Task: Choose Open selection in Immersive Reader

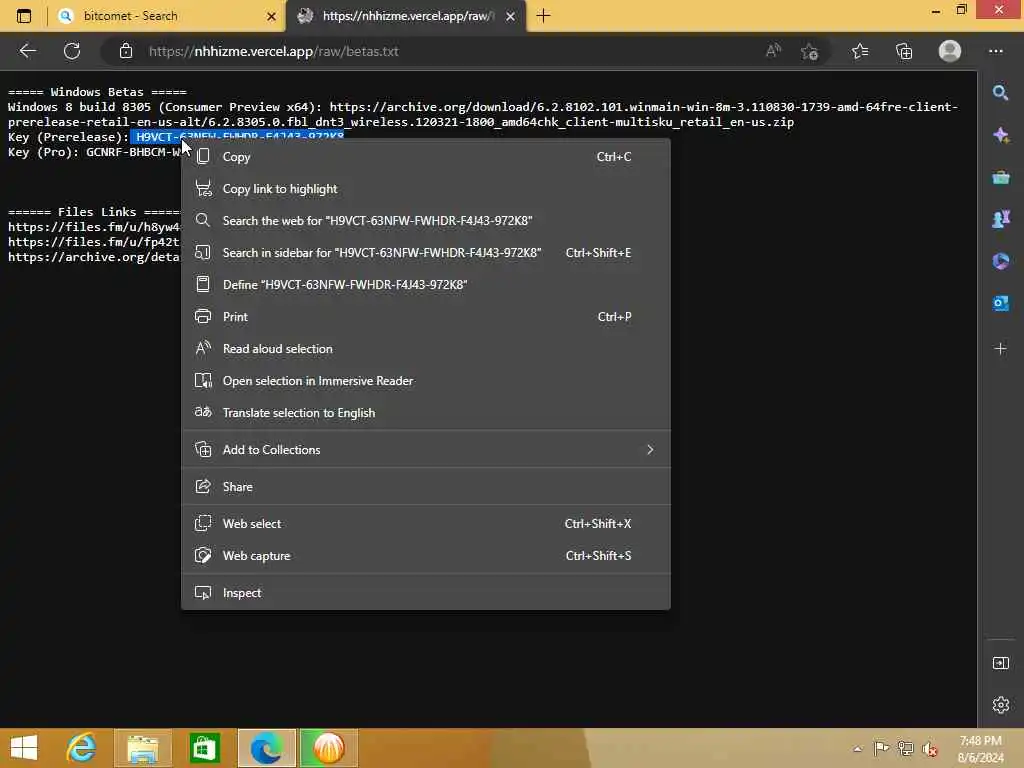Action: (426, 381)
